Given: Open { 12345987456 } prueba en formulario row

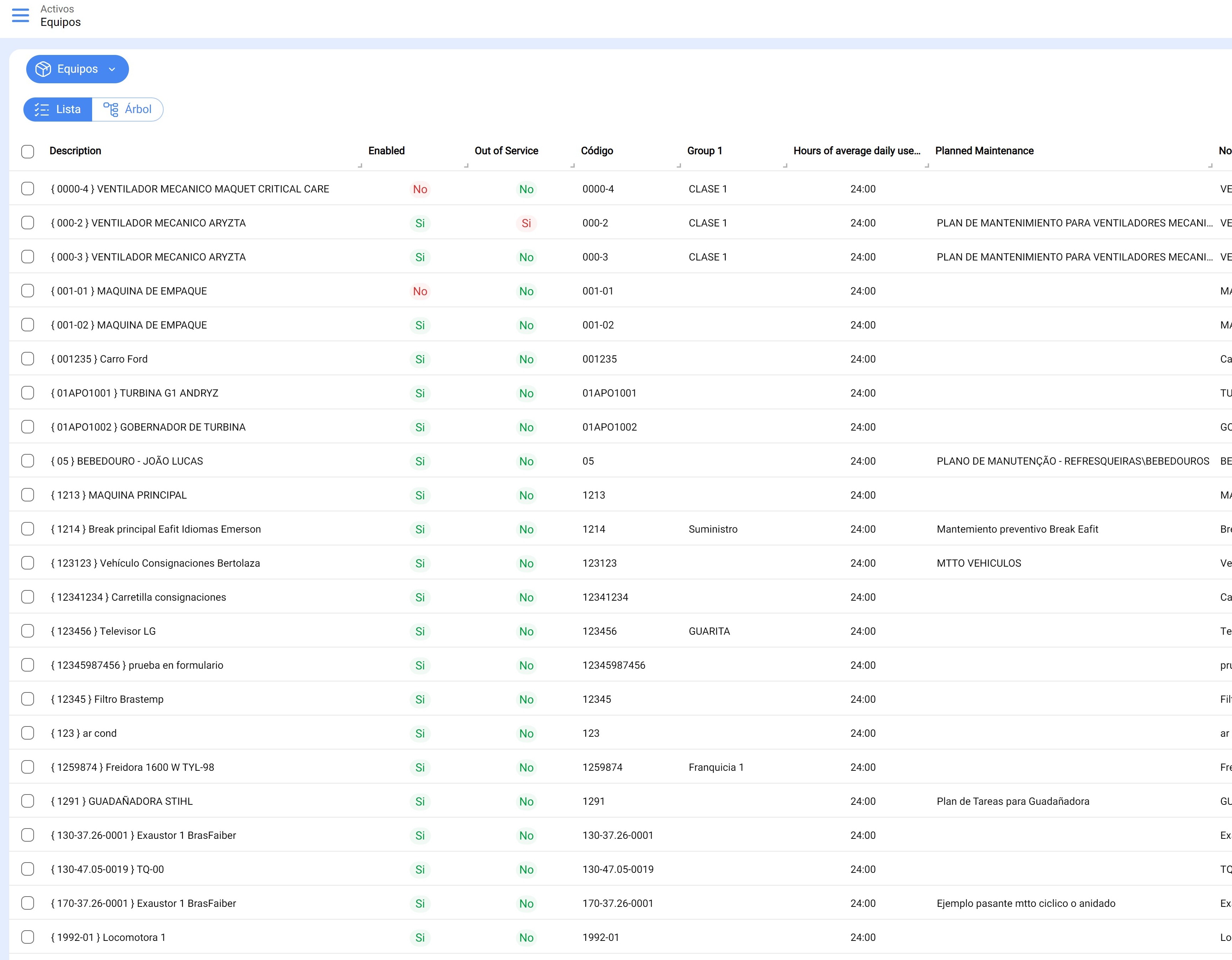Looking at the screenshot, I should point(137,665).
